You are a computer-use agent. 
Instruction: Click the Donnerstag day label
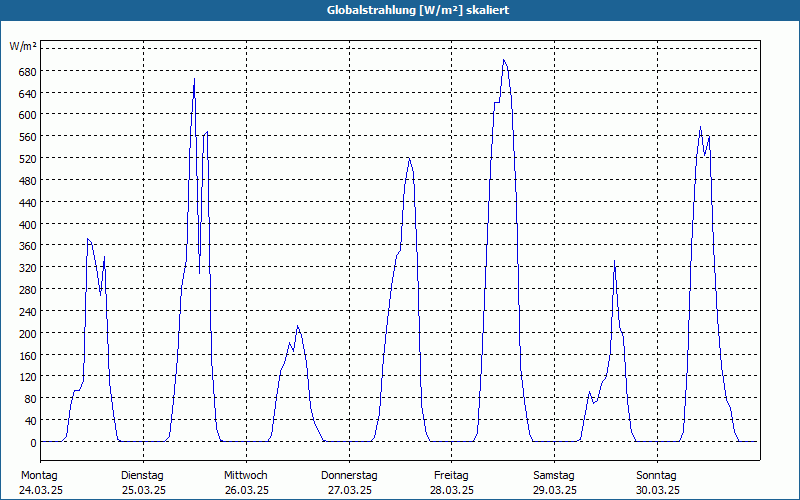[349, 476]
